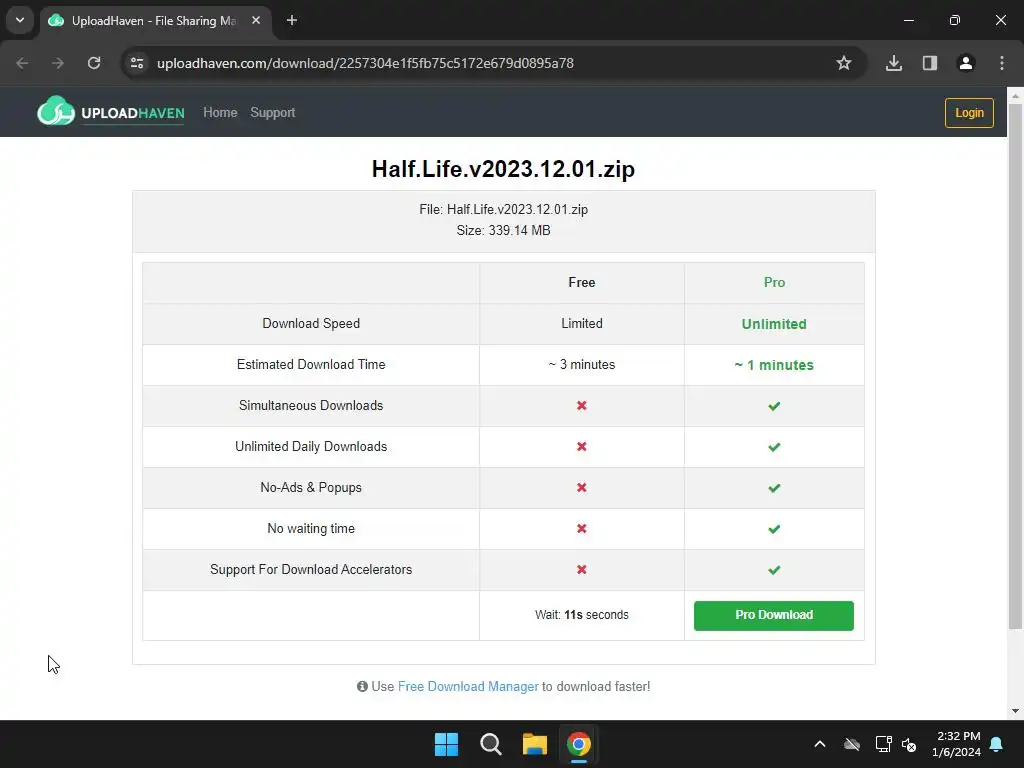Click the green 'Unlimited' cell

point(774,324)
